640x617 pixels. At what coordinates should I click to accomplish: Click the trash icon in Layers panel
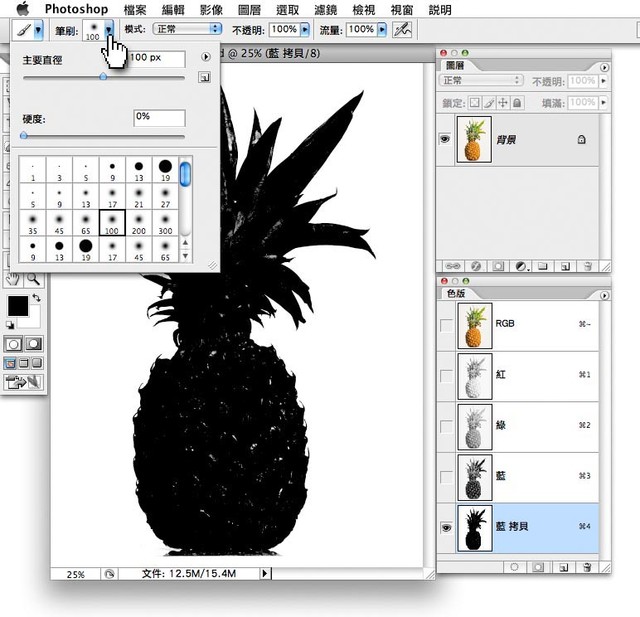click(589, 267)
